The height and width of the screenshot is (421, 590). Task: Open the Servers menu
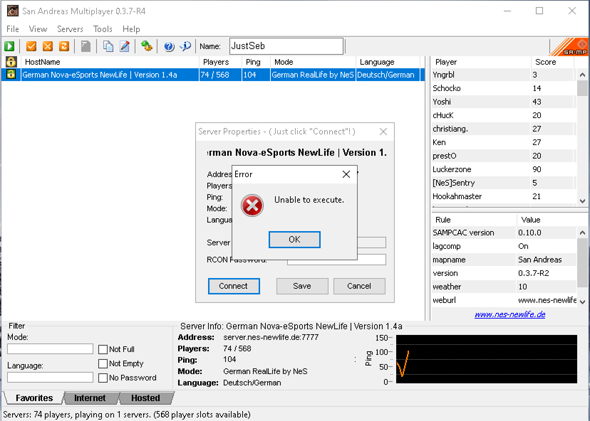tap(70, 29)
